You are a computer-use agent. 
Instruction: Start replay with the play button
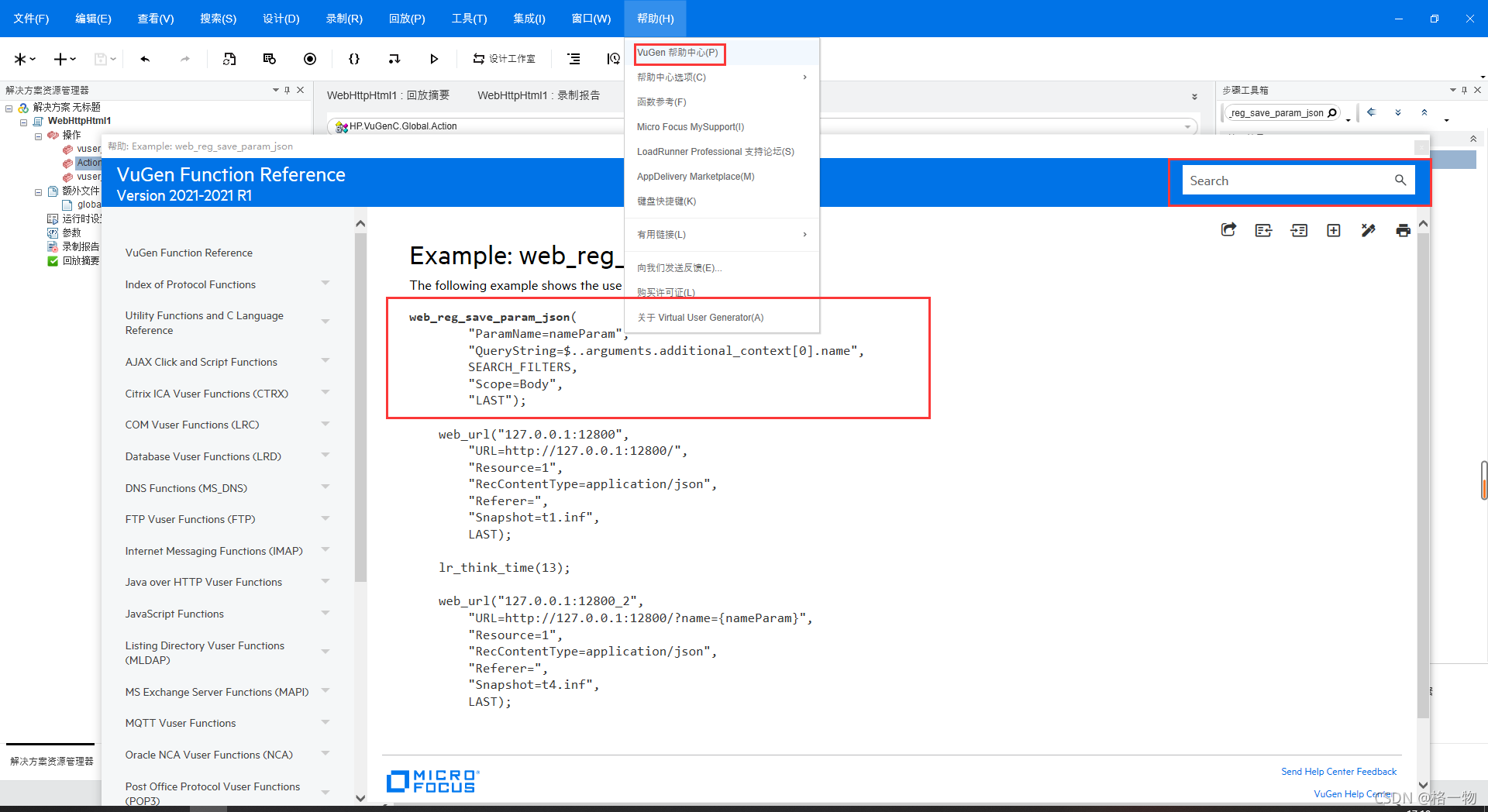pos(434,59)
